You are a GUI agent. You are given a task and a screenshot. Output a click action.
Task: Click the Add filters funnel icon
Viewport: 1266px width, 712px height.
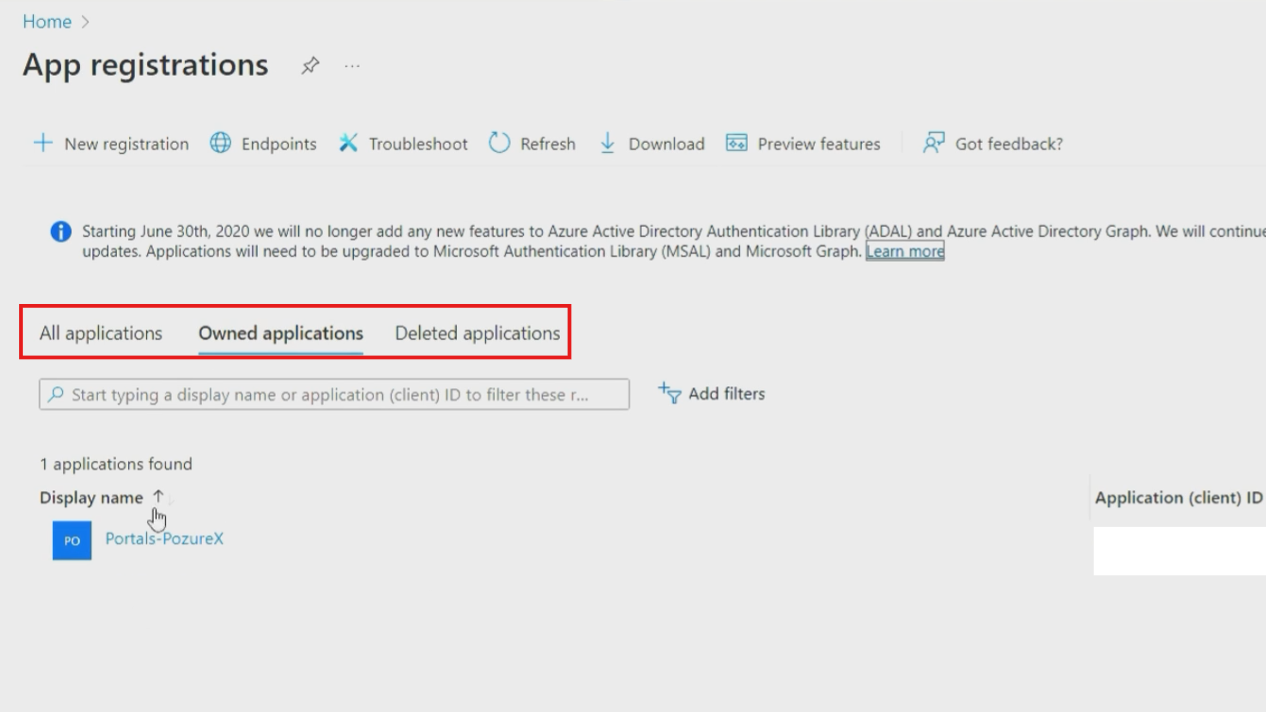pyautogui.click(x=670, y=393)
